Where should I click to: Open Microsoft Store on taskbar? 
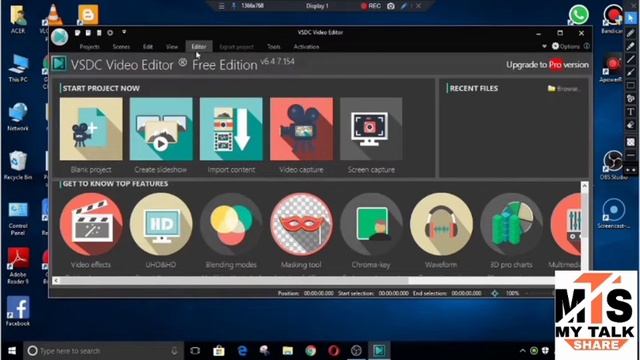(x=219, y=351)
